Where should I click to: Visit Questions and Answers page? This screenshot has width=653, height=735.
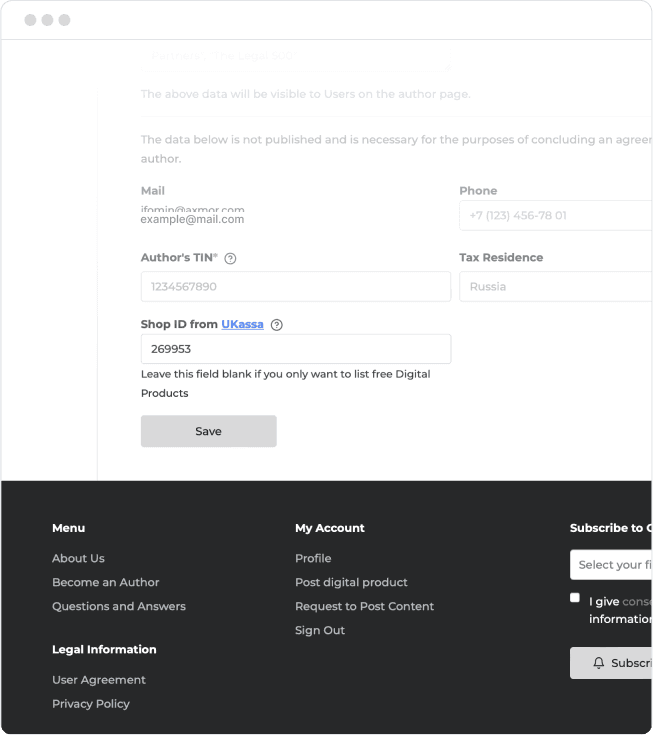pos(118,606)
